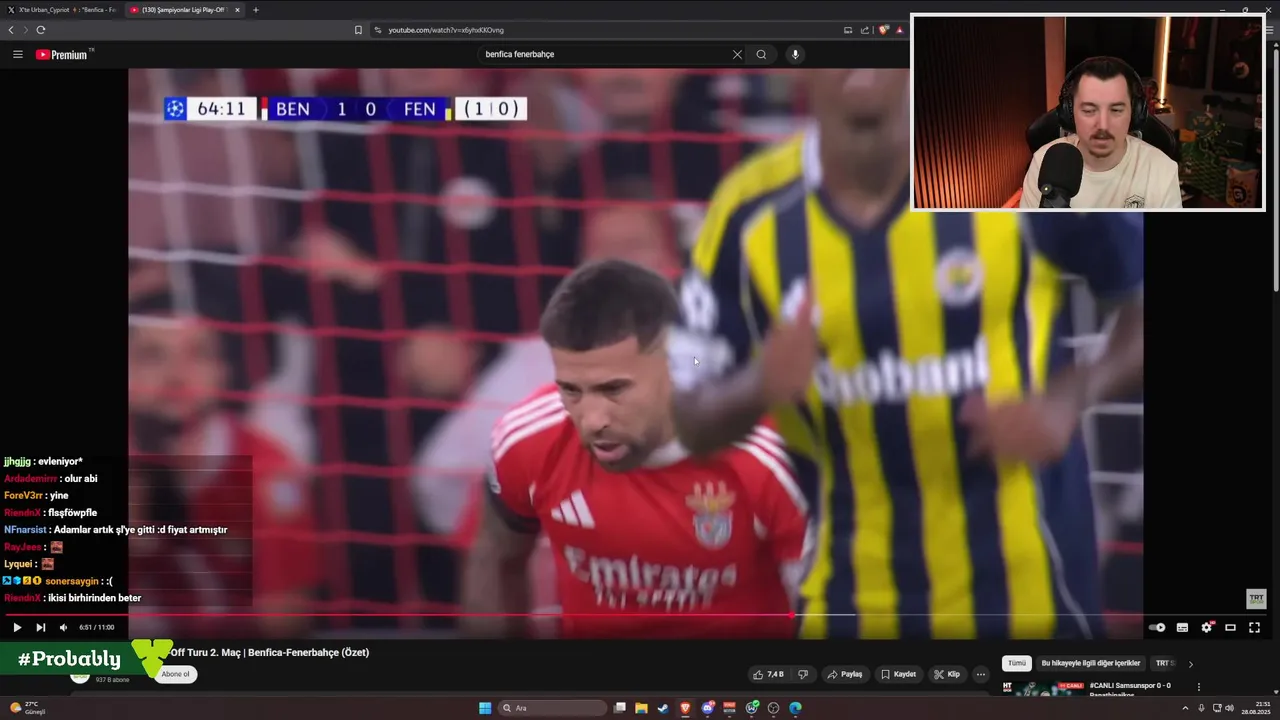
Task: Open the YouTube hamburger guide menu
Action: pyautogui.click(x=17, y=54)
